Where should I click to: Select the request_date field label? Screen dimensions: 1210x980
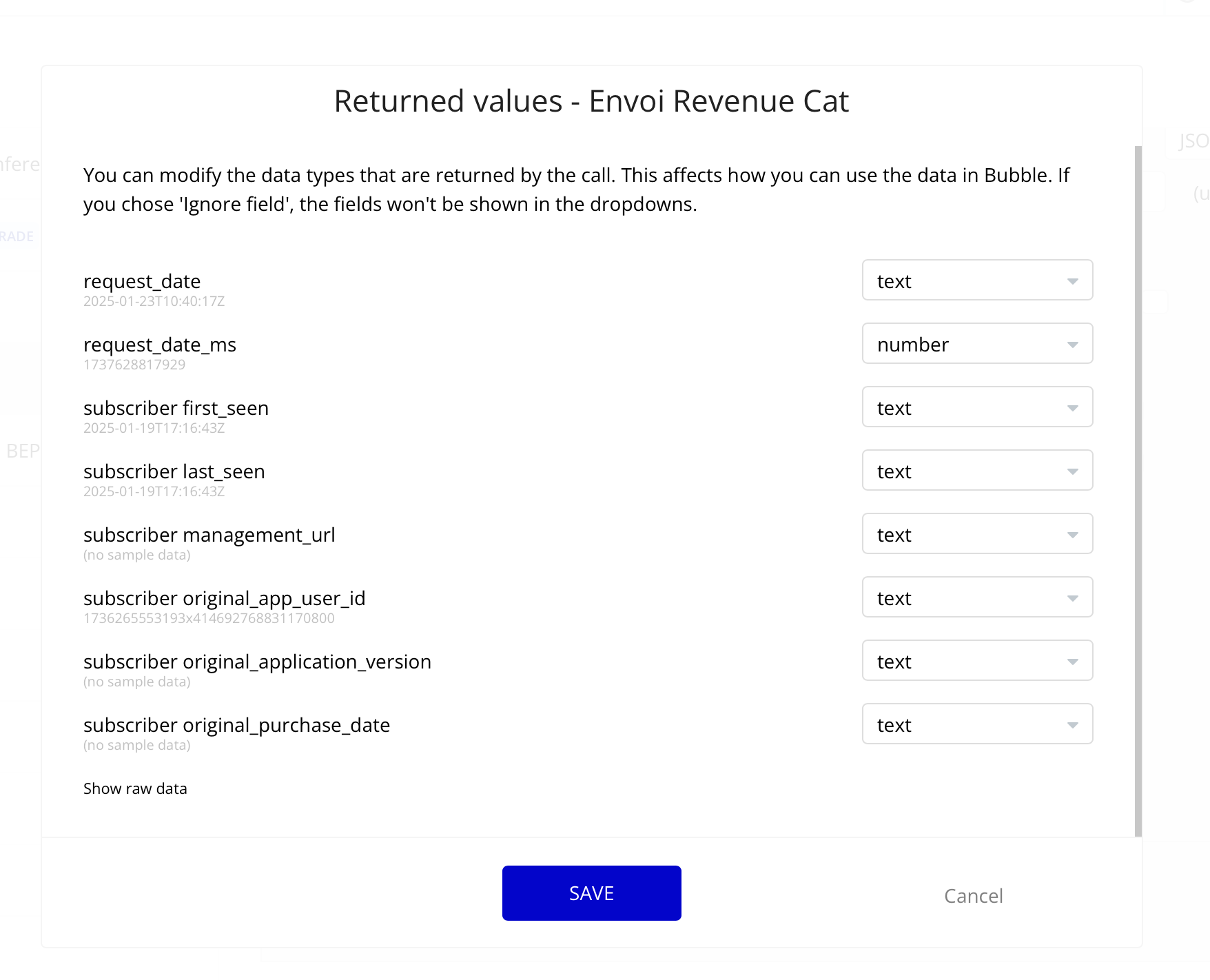[x=142, y=281]
